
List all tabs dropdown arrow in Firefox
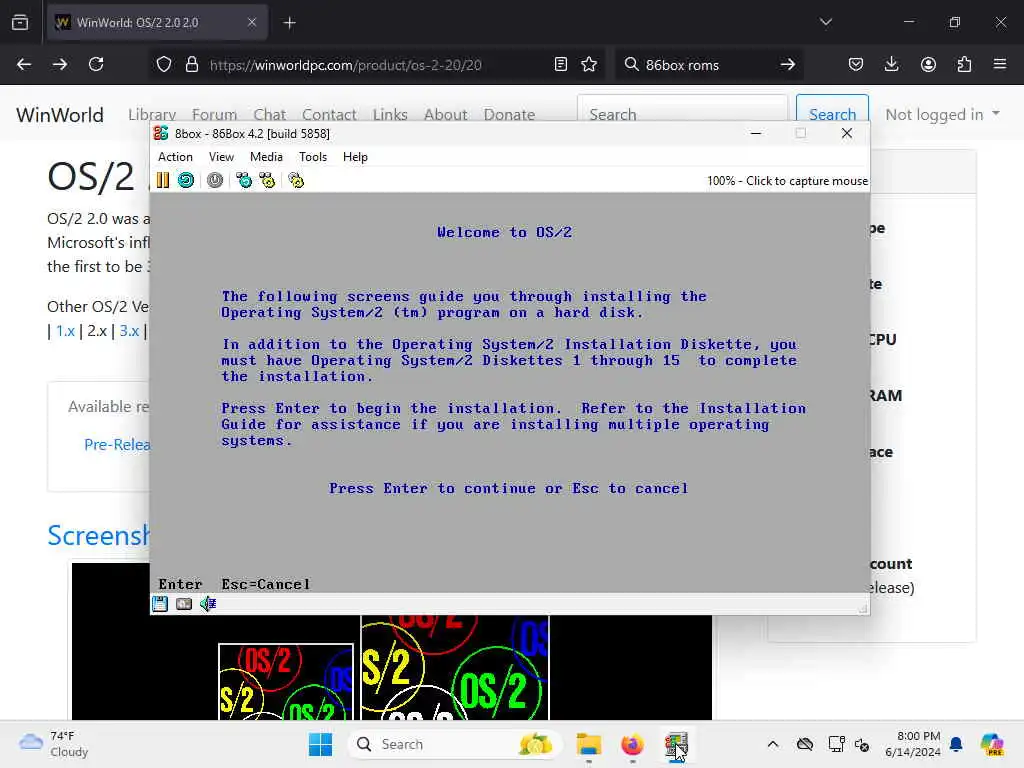pos(826,22)
